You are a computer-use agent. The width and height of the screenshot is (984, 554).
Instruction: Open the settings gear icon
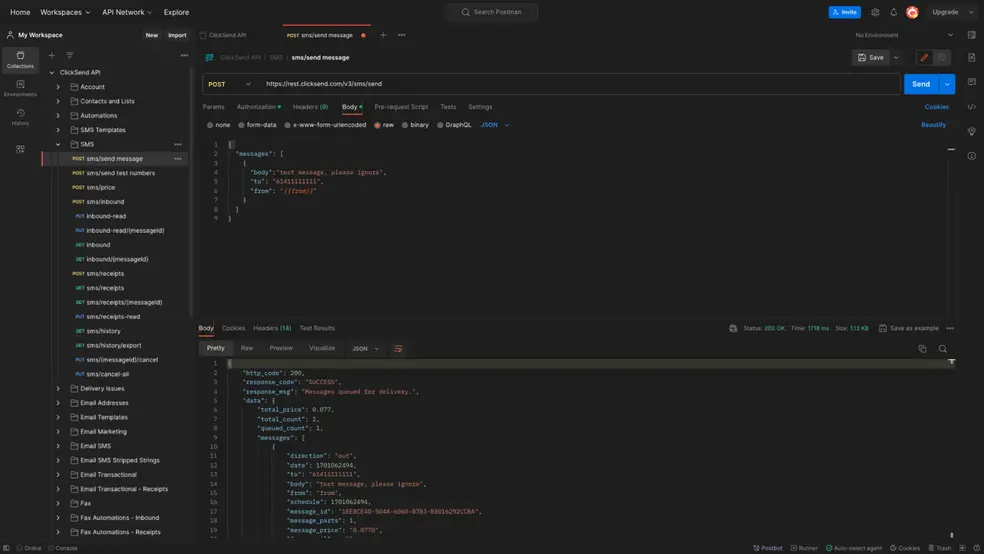pos(875,12)
